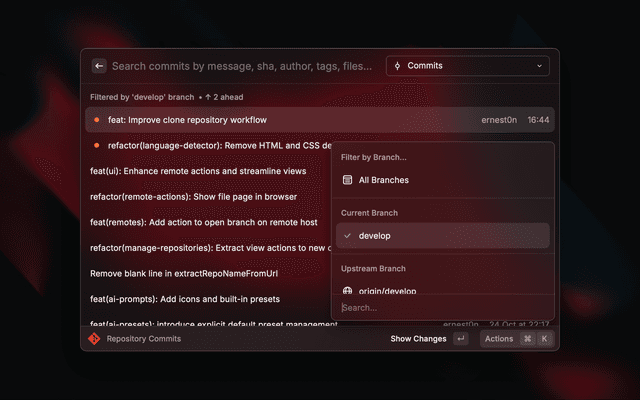Viewport: 640px width, 400px height.
Task: Click the branch filter Search field
Action: pos(443,307)
